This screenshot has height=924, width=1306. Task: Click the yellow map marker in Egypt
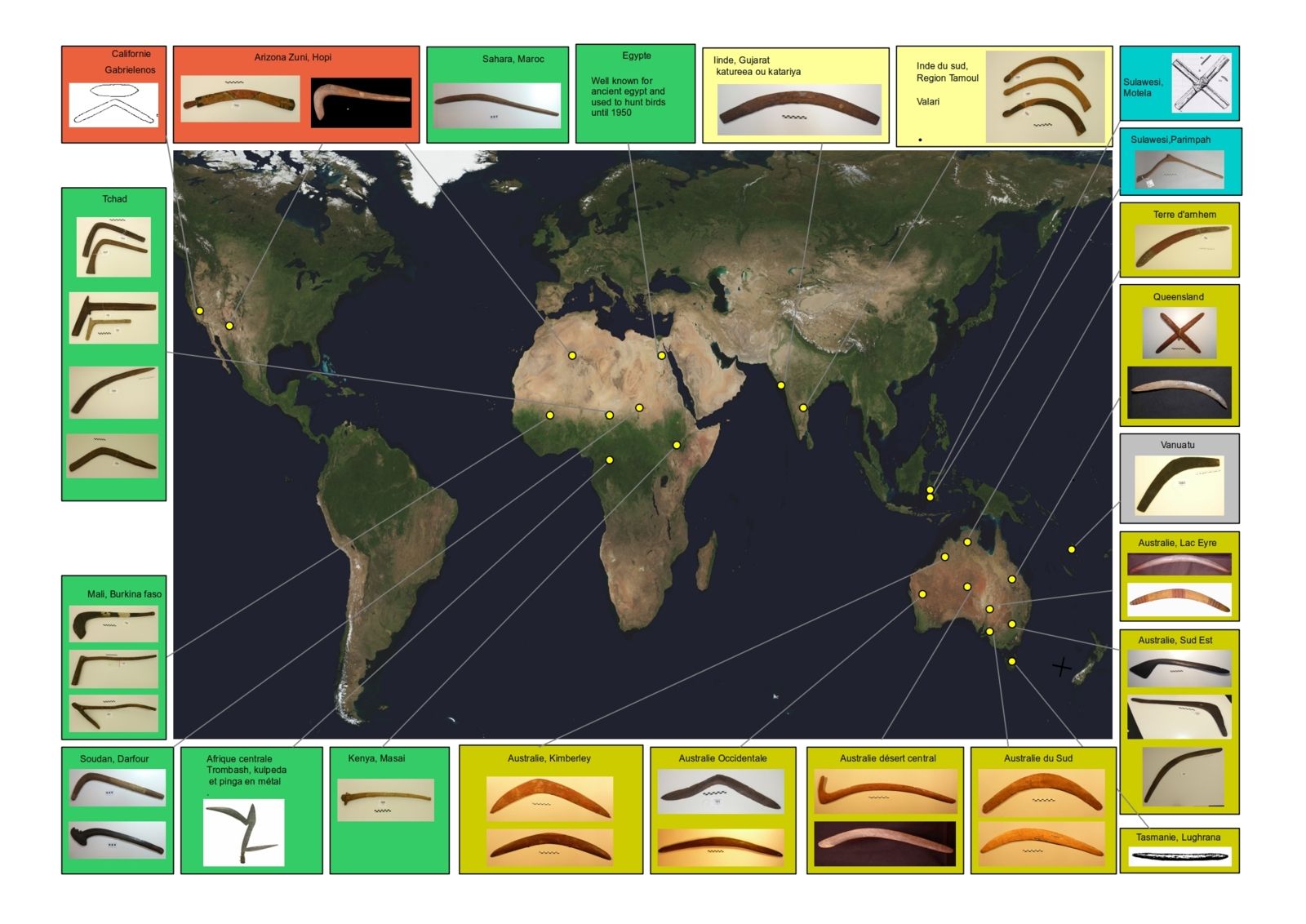[x=661, y=356]
